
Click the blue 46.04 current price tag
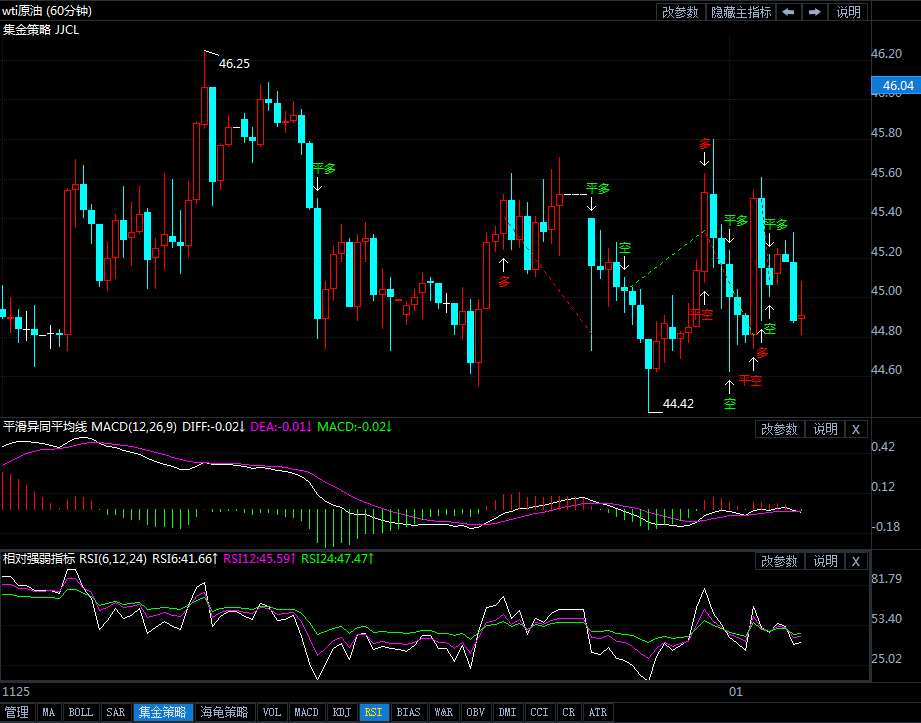click(x=893, y=86)
